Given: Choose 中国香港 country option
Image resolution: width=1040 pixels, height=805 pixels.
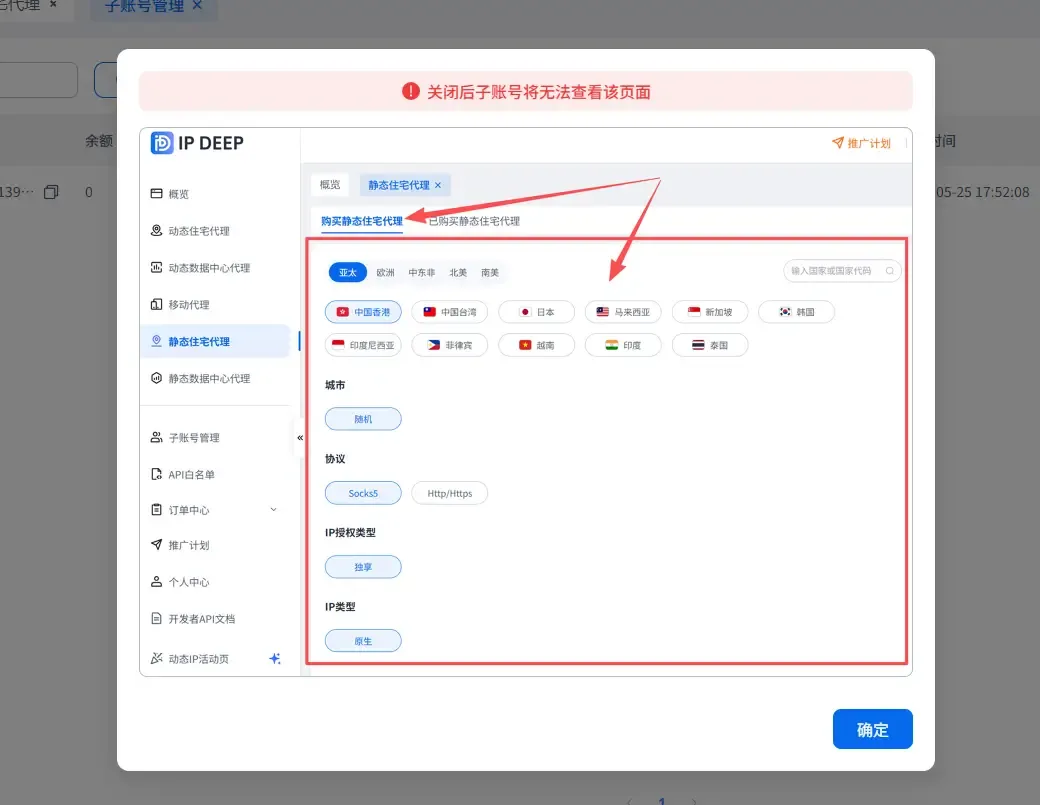Looking at the screenshot, I should pyautogui.click(x=363, y=312).
